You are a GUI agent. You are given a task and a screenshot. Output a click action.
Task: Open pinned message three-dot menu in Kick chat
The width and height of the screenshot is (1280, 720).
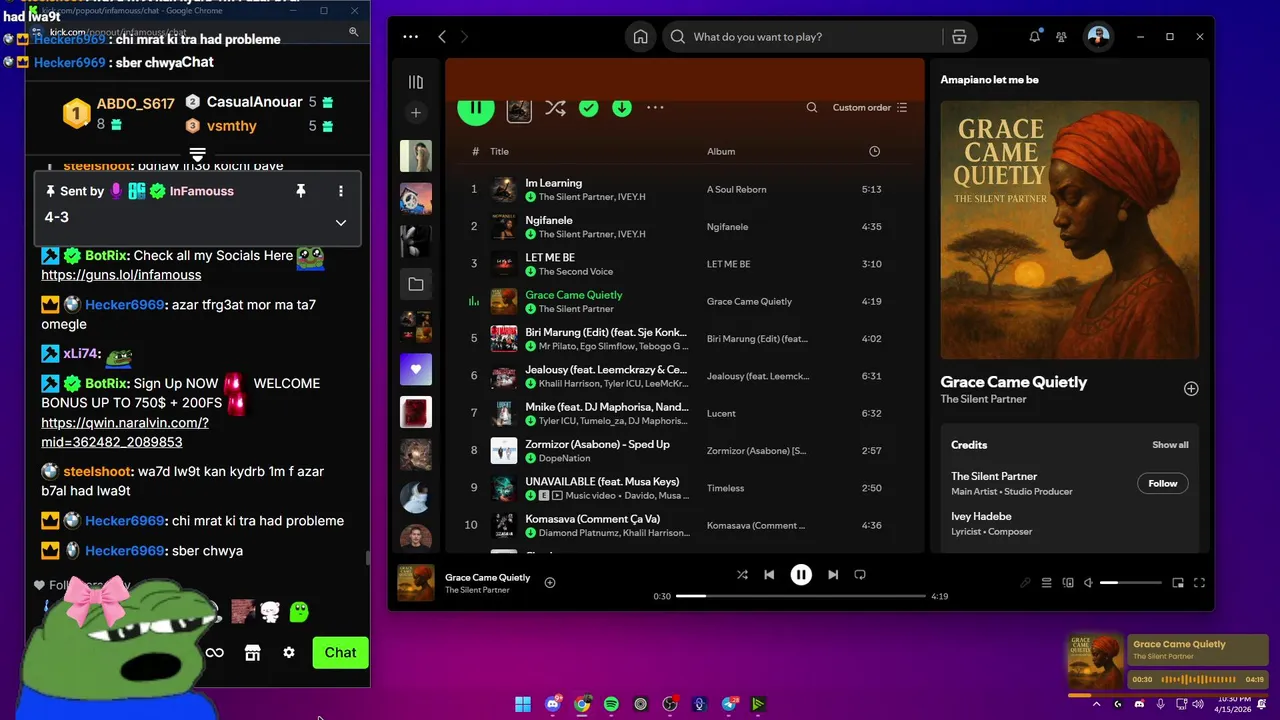tap(341, 191)
